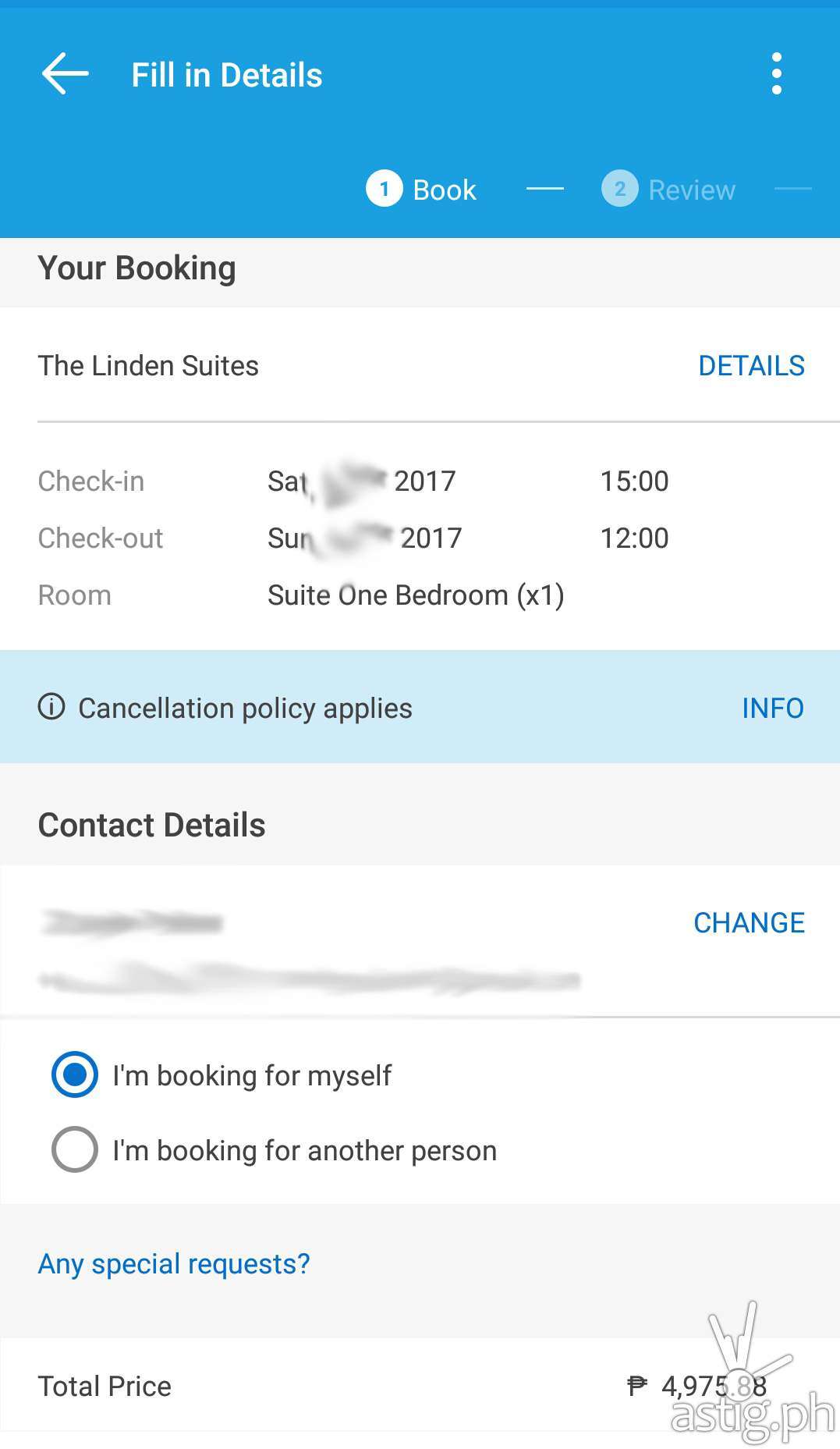Tap INFO on cancellation policy banner
Screen dimensions: 840x1449
tap(772, 708)
